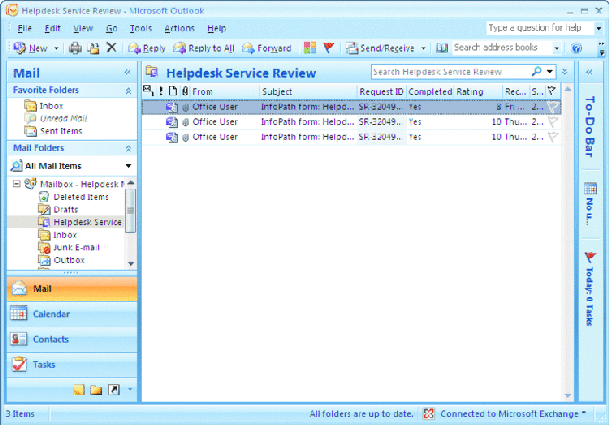The width and height of the screenshot is (609, 425).
Task: Click the Follow Up red flag icon
Action: click(329, 48)
